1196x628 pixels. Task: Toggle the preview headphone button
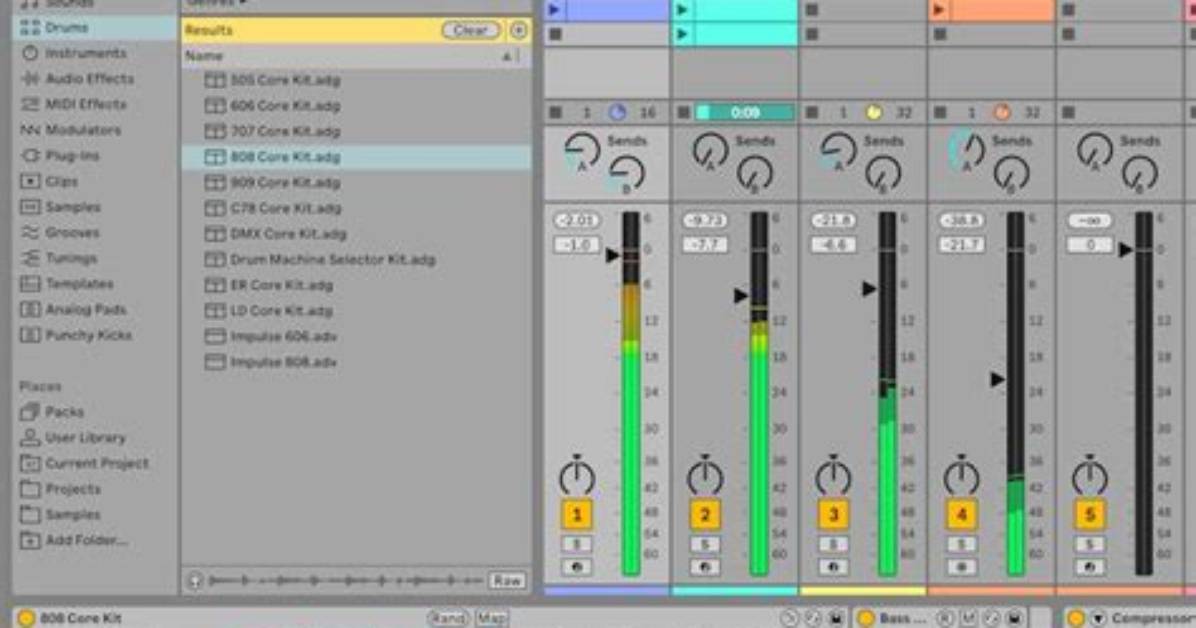195,581
